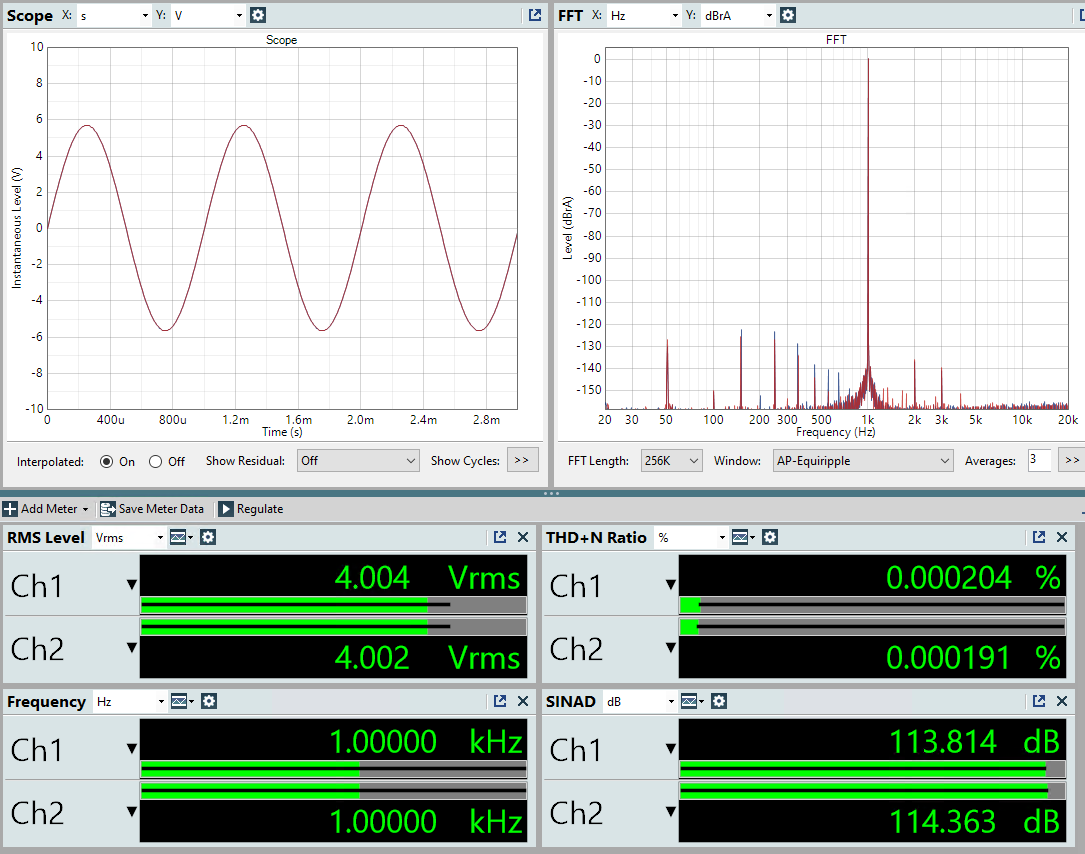Screen dimensions: 1085x854
Task: Close the Frequency meter
Action: point(523,702)
